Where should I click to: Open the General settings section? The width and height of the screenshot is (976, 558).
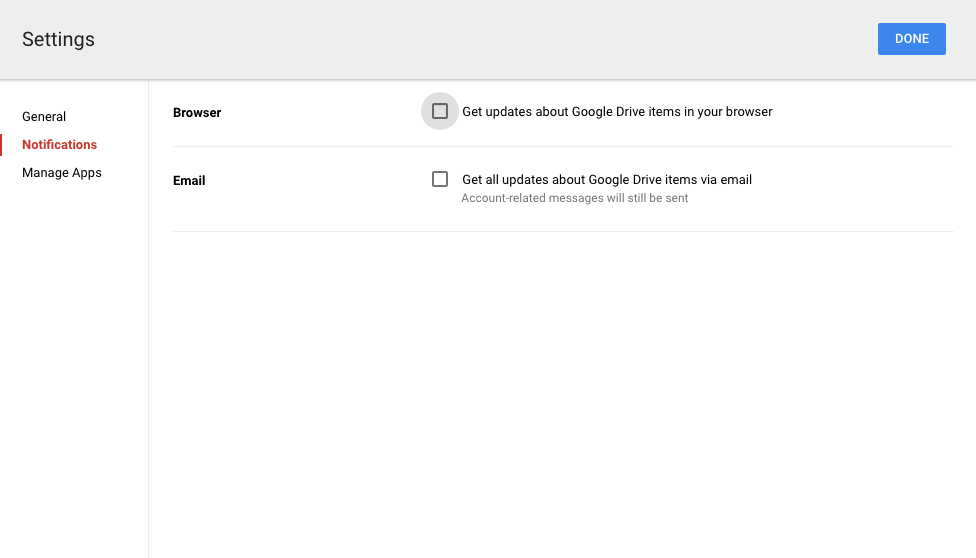click(x=44, y=117)
